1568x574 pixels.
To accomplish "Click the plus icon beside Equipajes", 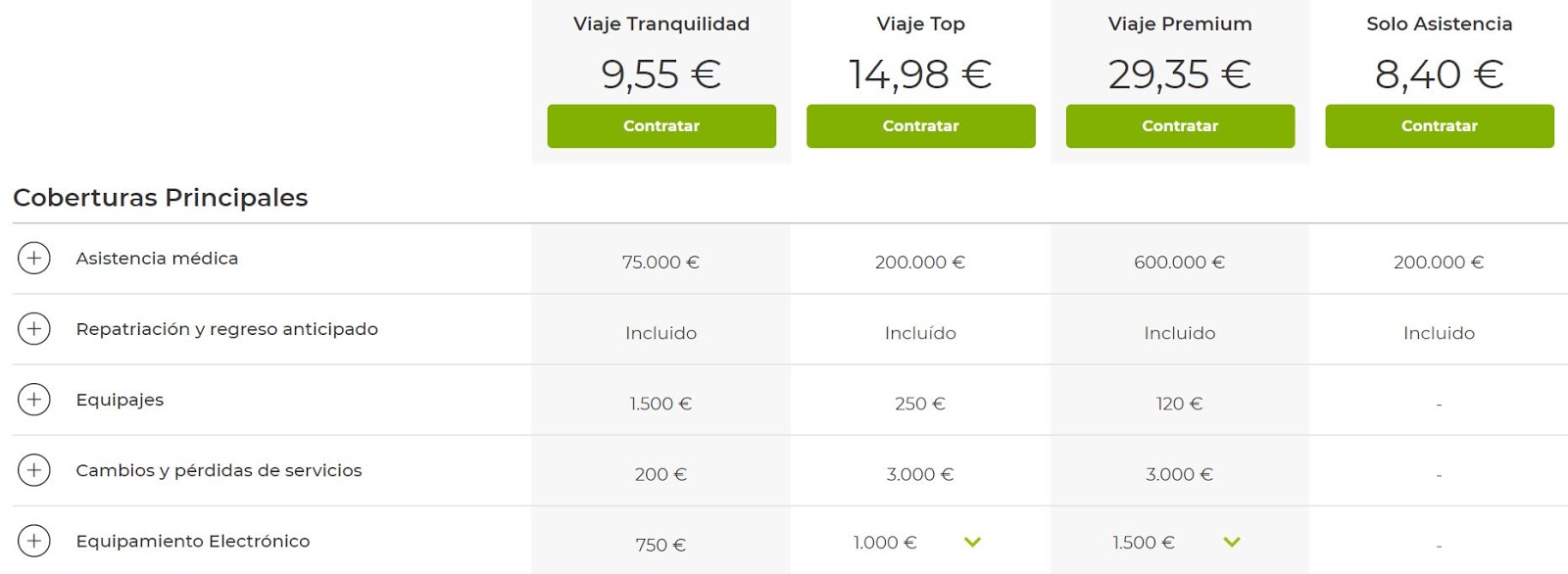I will 34,400.
